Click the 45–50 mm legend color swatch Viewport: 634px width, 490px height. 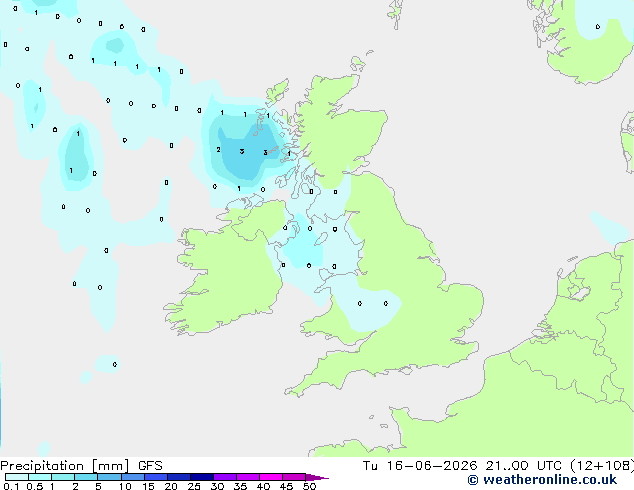point(294,477)
